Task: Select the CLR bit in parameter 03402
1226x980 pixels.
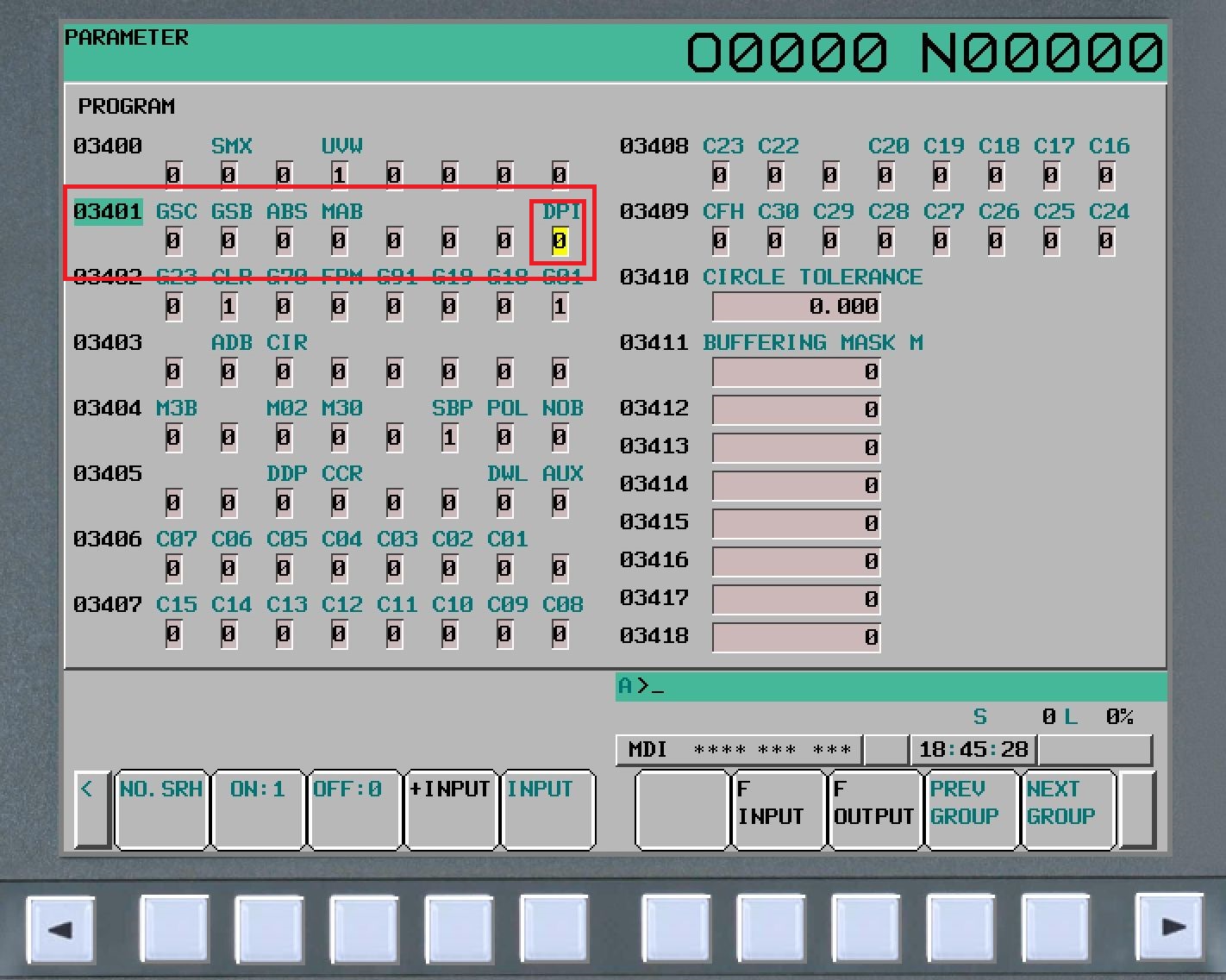Action: tap(228, 305)
